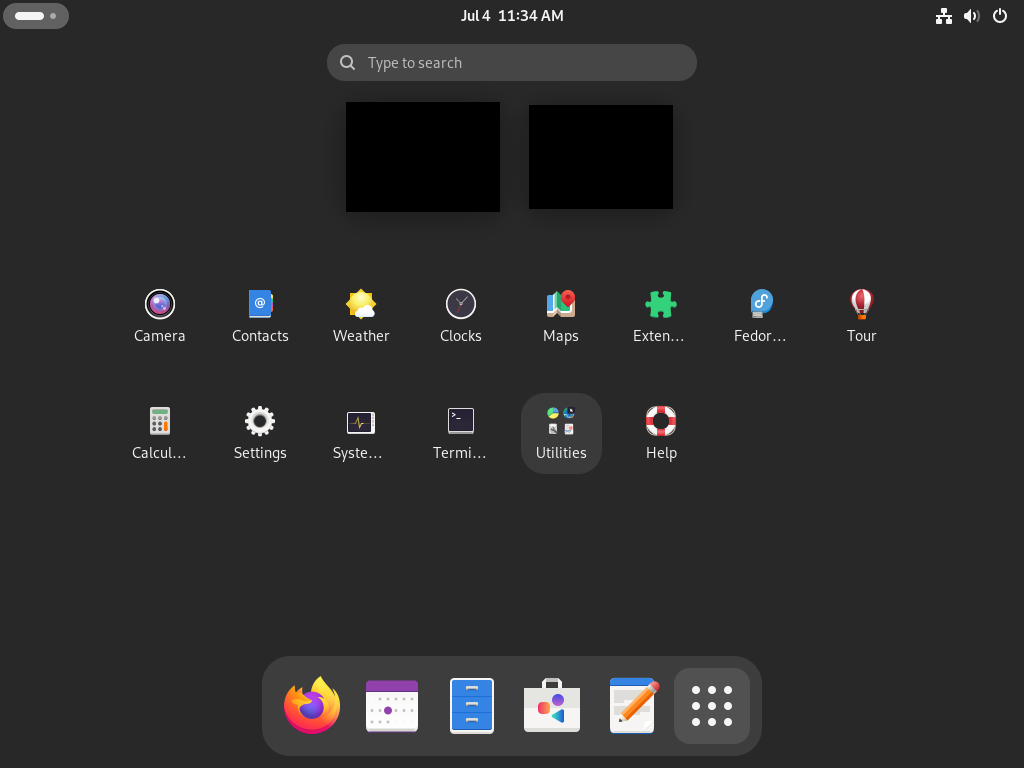The width and height of the screenshot is (1024, 768).
Task: Launch the Contacts app
Action: point(260,316)
